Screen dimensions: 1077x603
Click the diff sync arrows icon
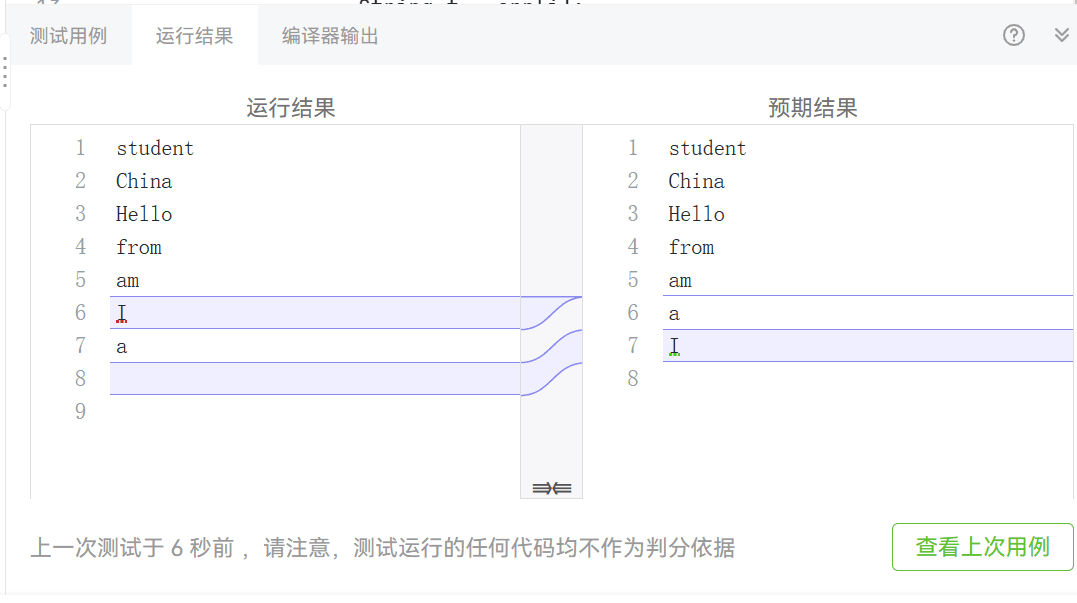tap(552, 488)
